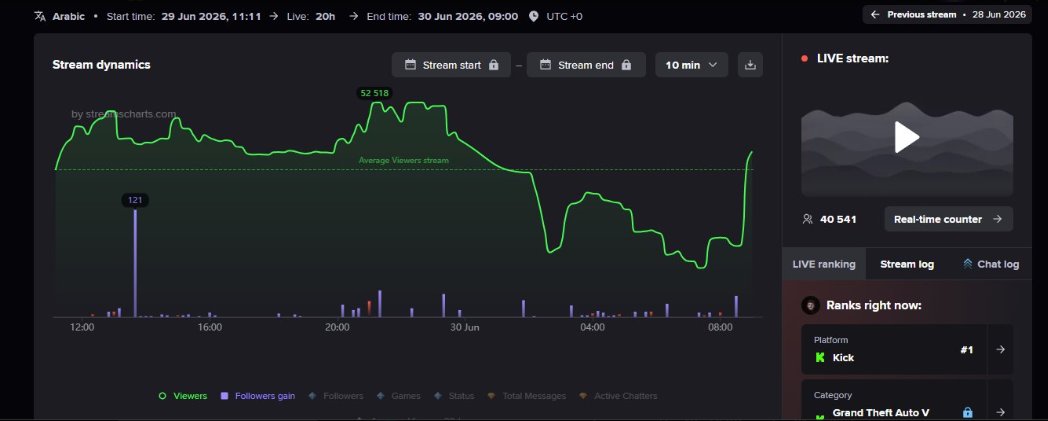The image size is (1048, 421).
Task: Click the arrow inside Real-time counter button
Action: 997,219
